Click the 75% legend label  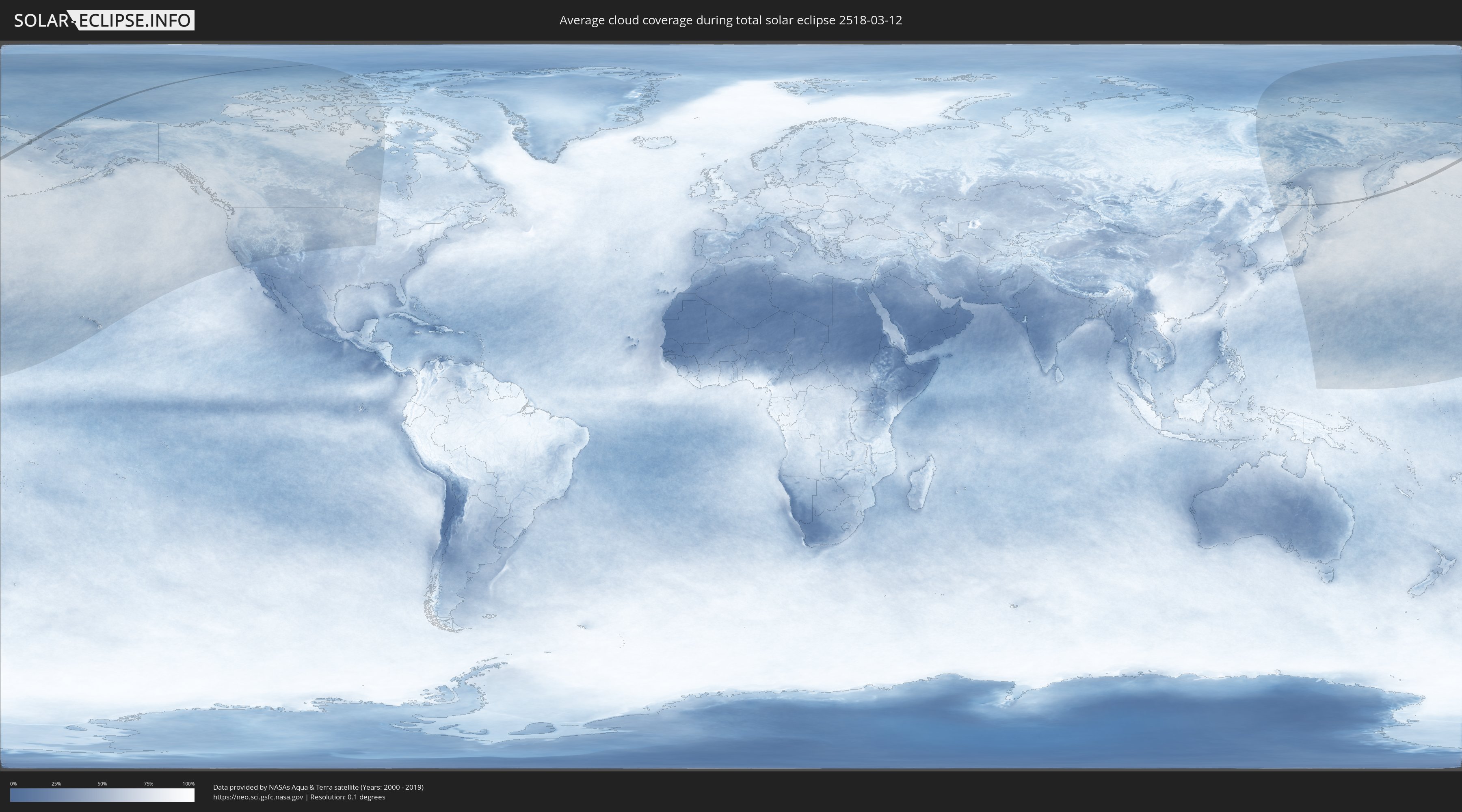point(148,784)
